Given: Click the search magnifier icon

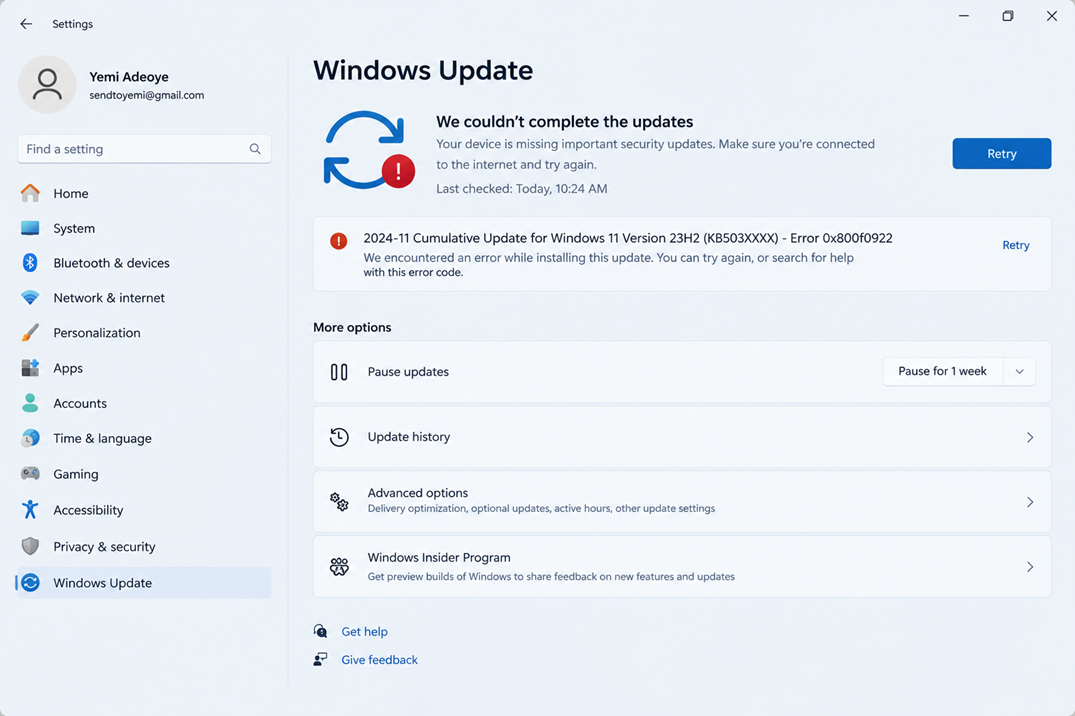Looking at the screenshot, I should click(255, 149).
